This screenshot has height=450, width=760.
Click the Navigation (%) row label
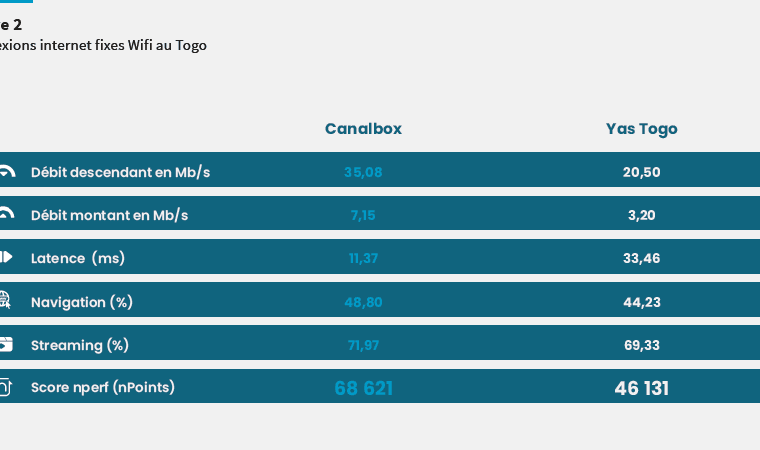tap(81, 302)
